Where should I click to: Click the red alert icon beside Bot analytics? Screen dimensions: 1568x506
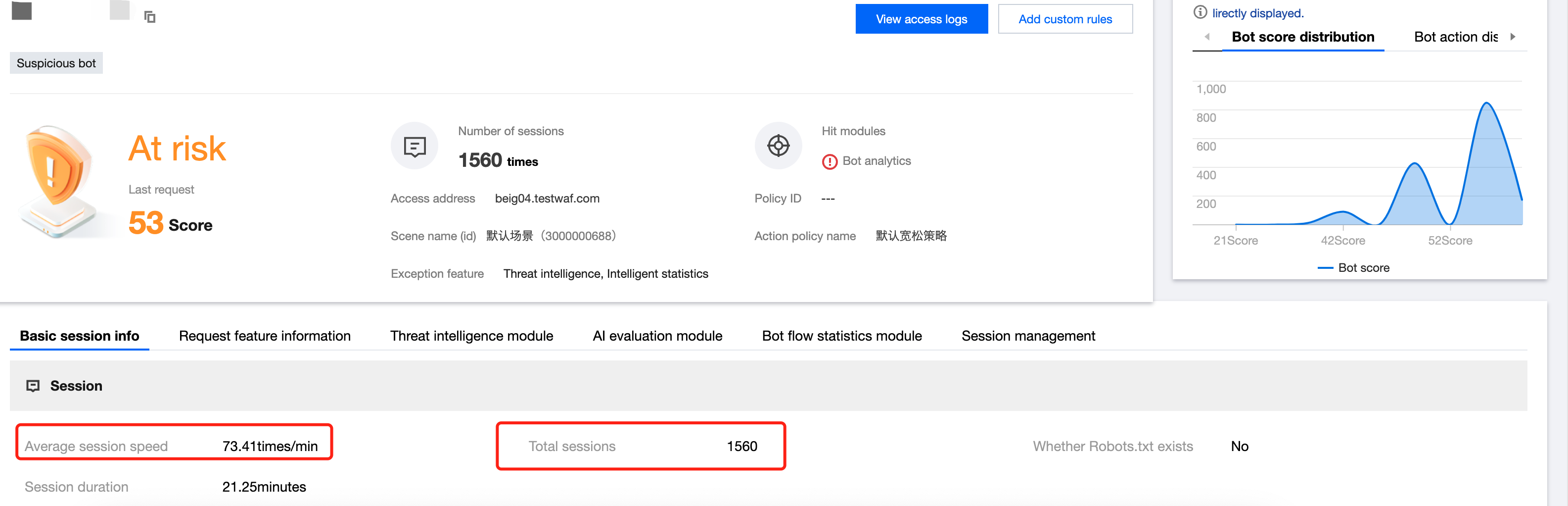coord(830,161)
